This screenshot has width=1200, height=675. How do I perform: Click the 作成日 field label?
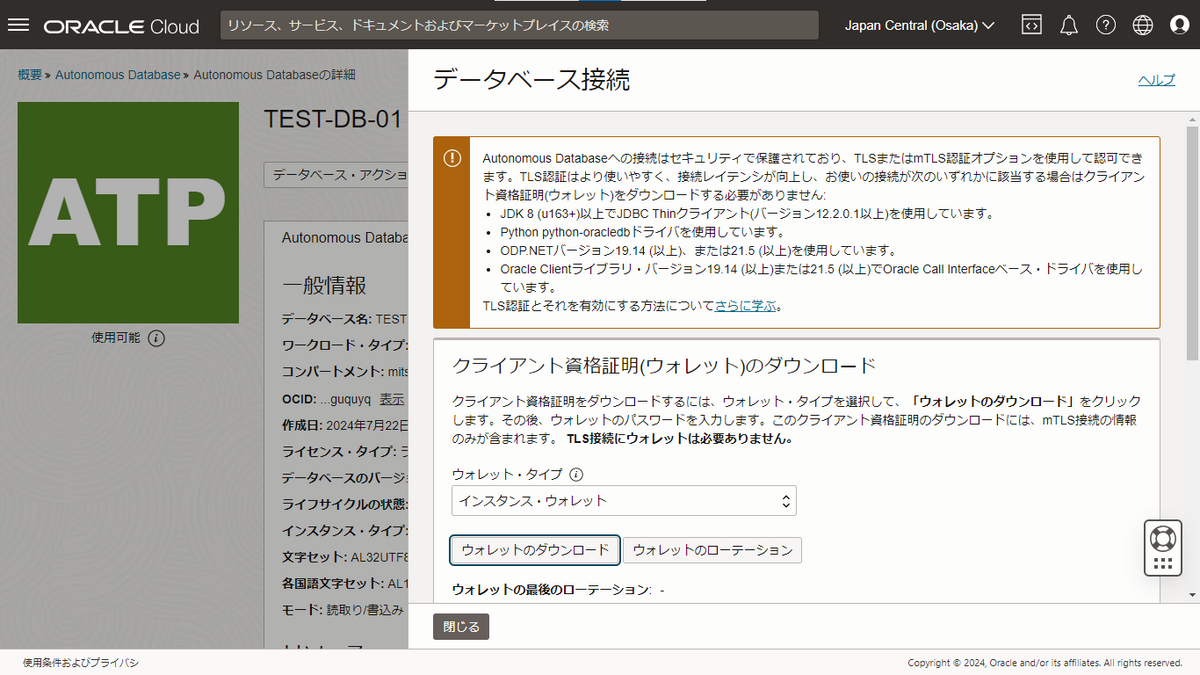coord(304,426)
